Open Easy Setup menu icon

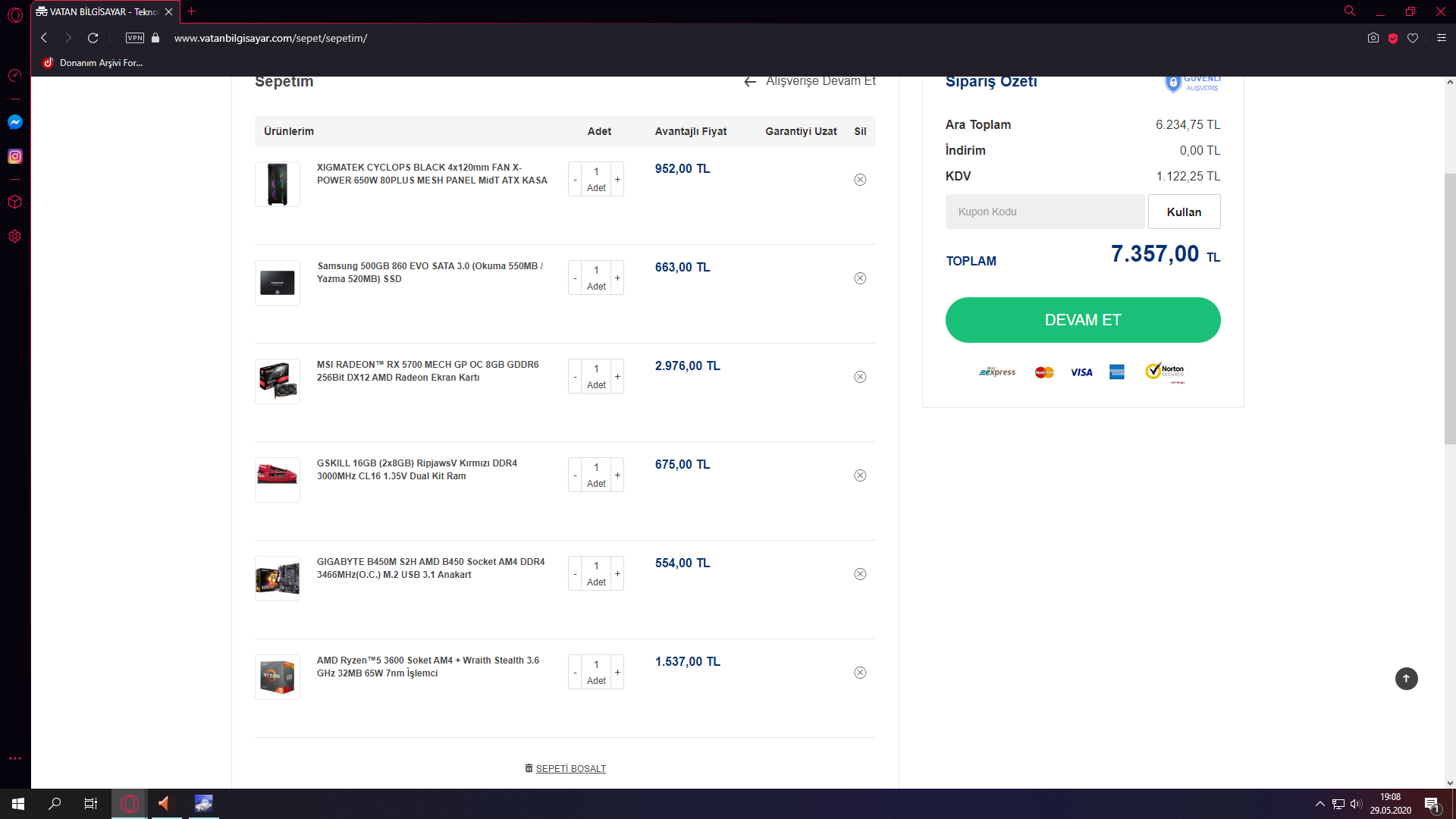[x=1442, y=38]
